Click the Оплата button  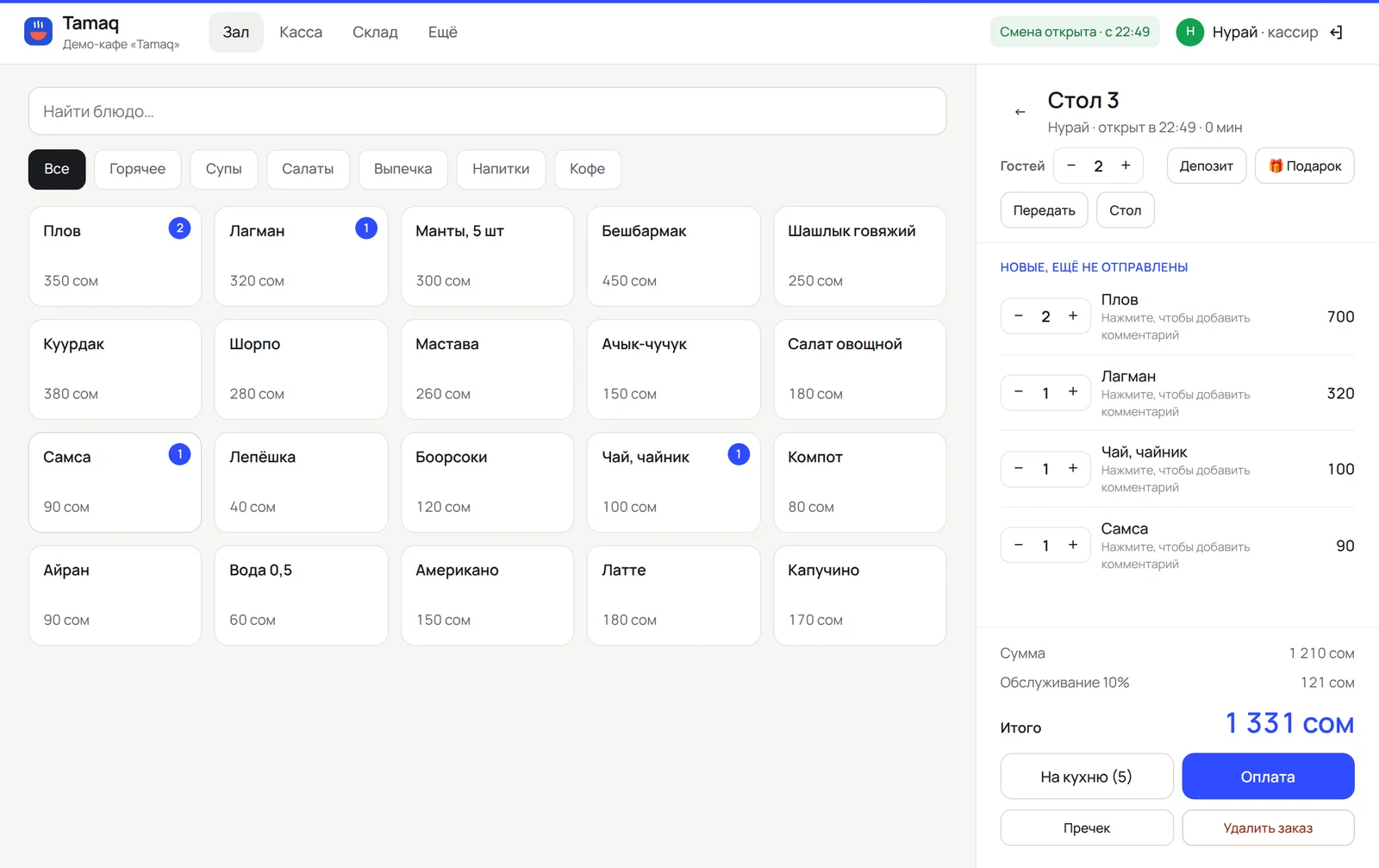1268,777
